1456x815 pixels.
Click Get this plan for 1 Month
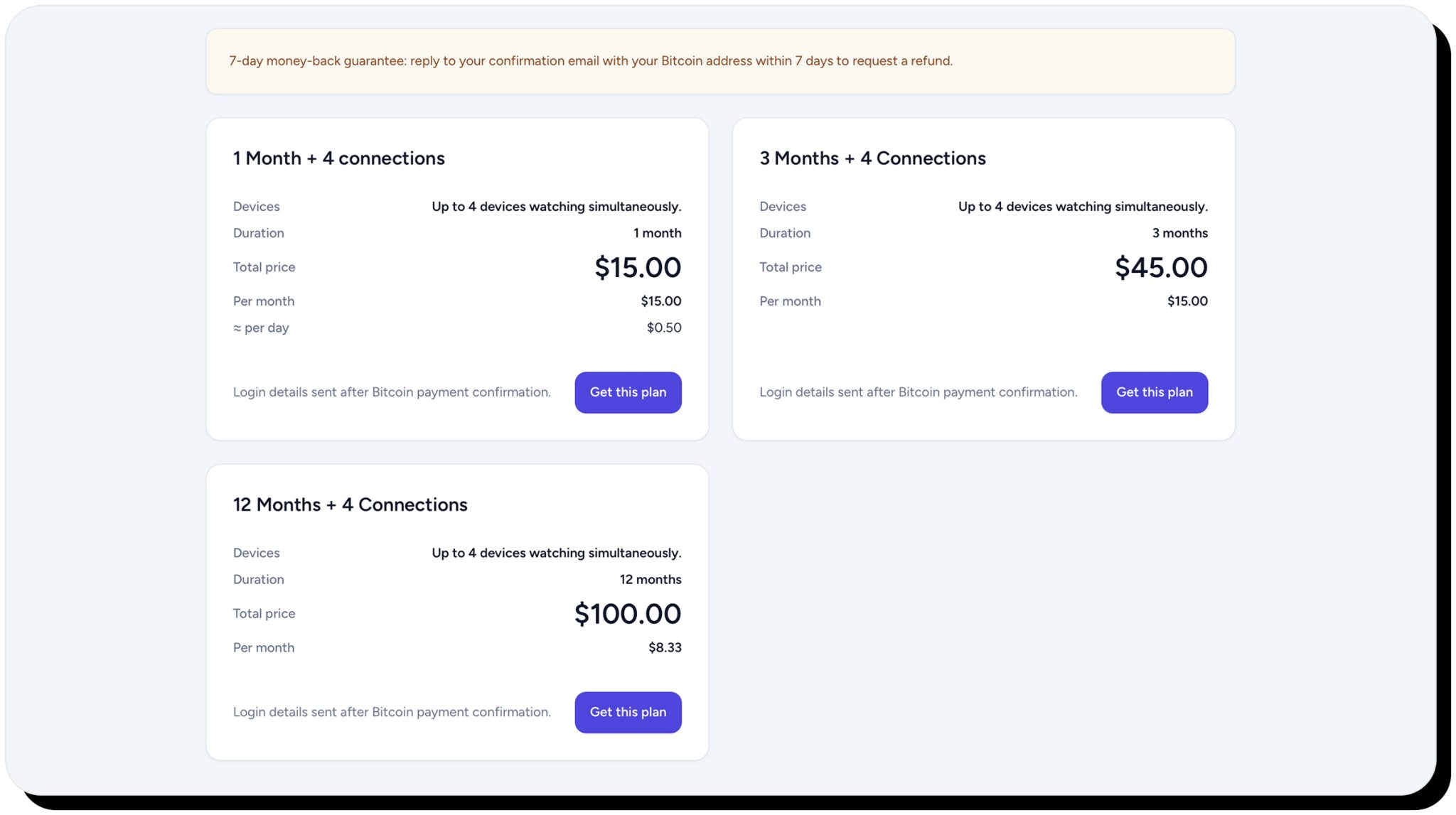(x=628, y=392)
